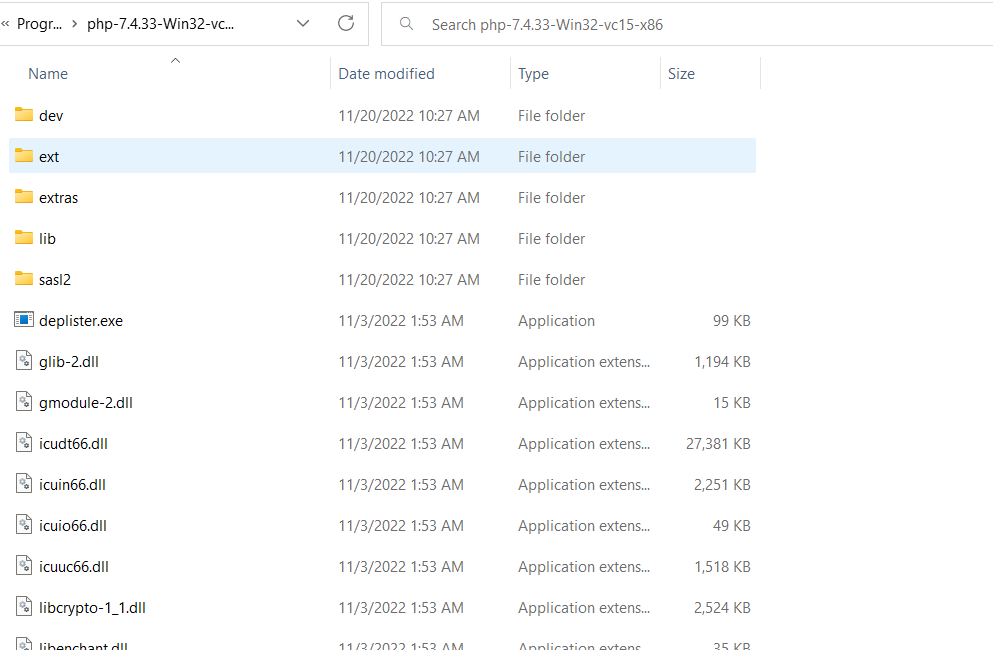Select the glib-2.dll file name
The width and height of the screenshot is (993, 657).
tap(68, 362)
